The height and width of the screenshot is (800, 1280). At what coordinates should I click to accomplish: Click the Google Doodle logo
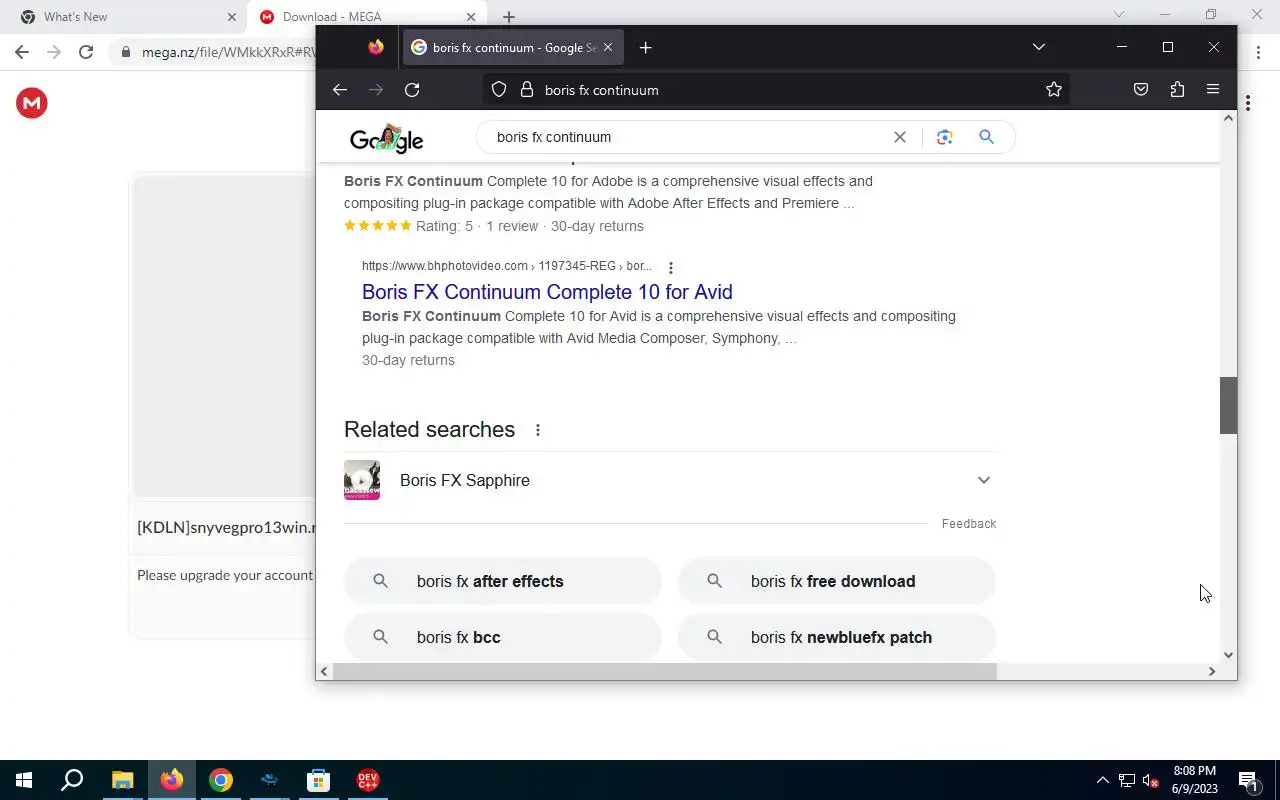(387, 138)
